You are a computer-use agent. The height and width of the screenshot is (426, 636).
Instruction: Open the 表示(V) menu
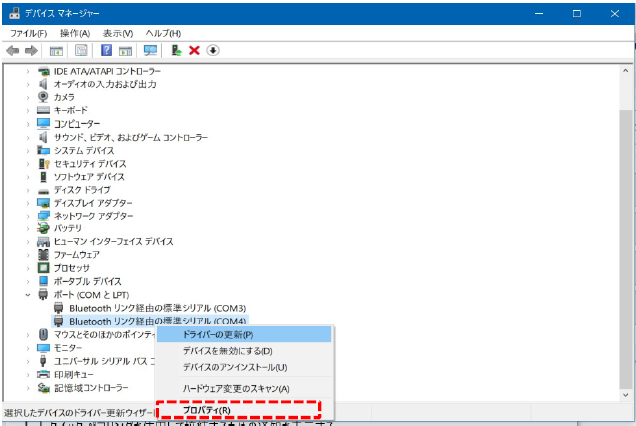coord(118,33)
